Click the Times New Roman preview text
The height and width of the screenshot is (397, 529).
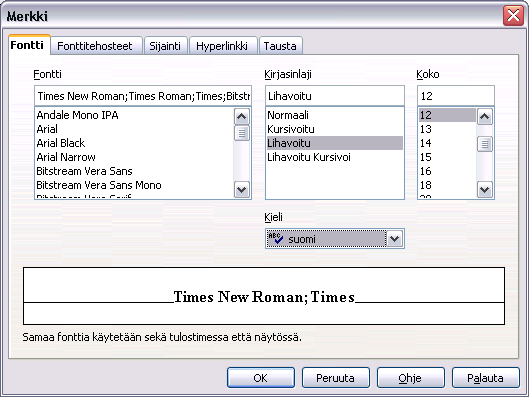[264, 297]
